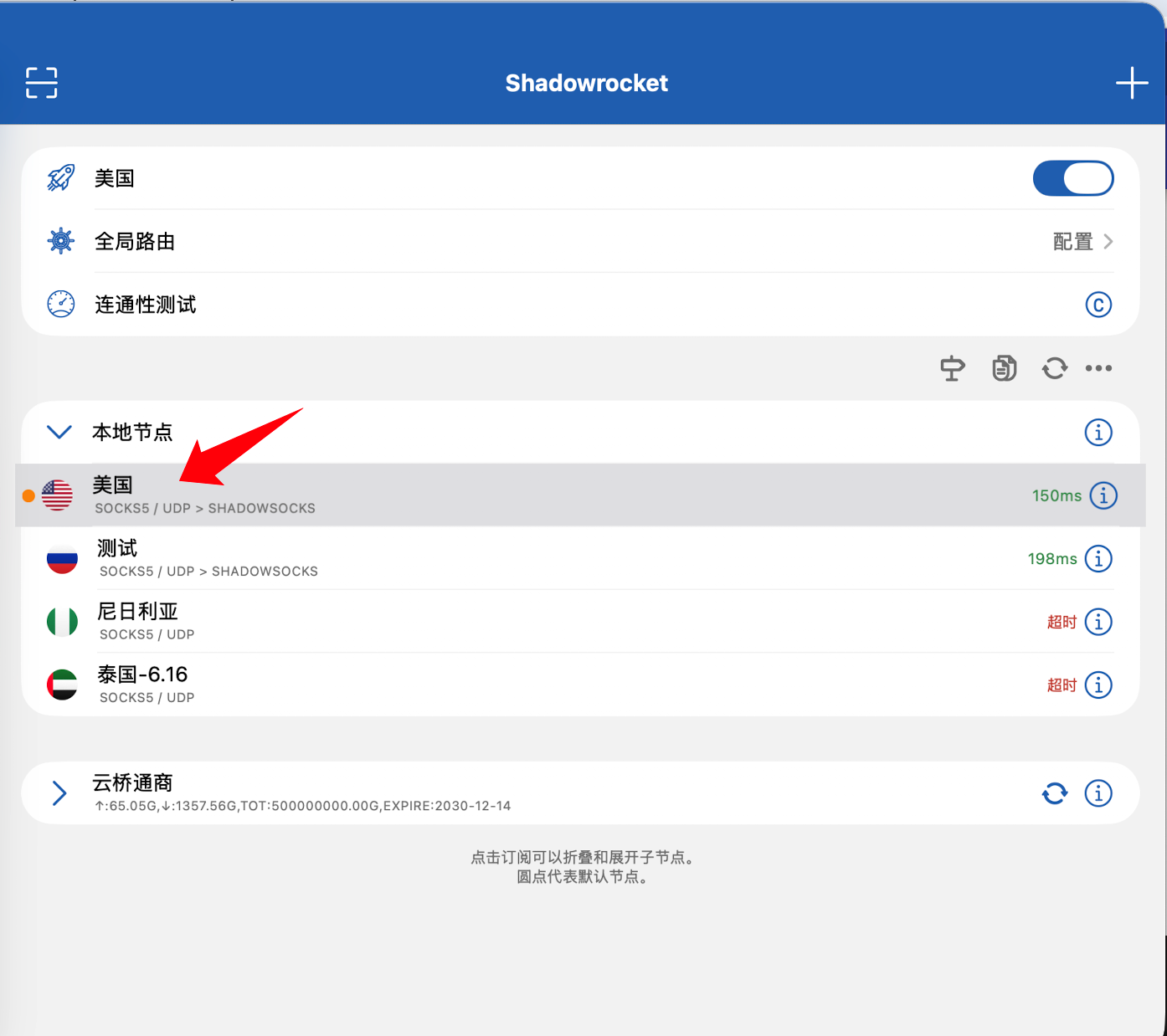Click the refresh toolbar icon above node list
This screenshot has width=1167, height=1036.
(1055, 368)
